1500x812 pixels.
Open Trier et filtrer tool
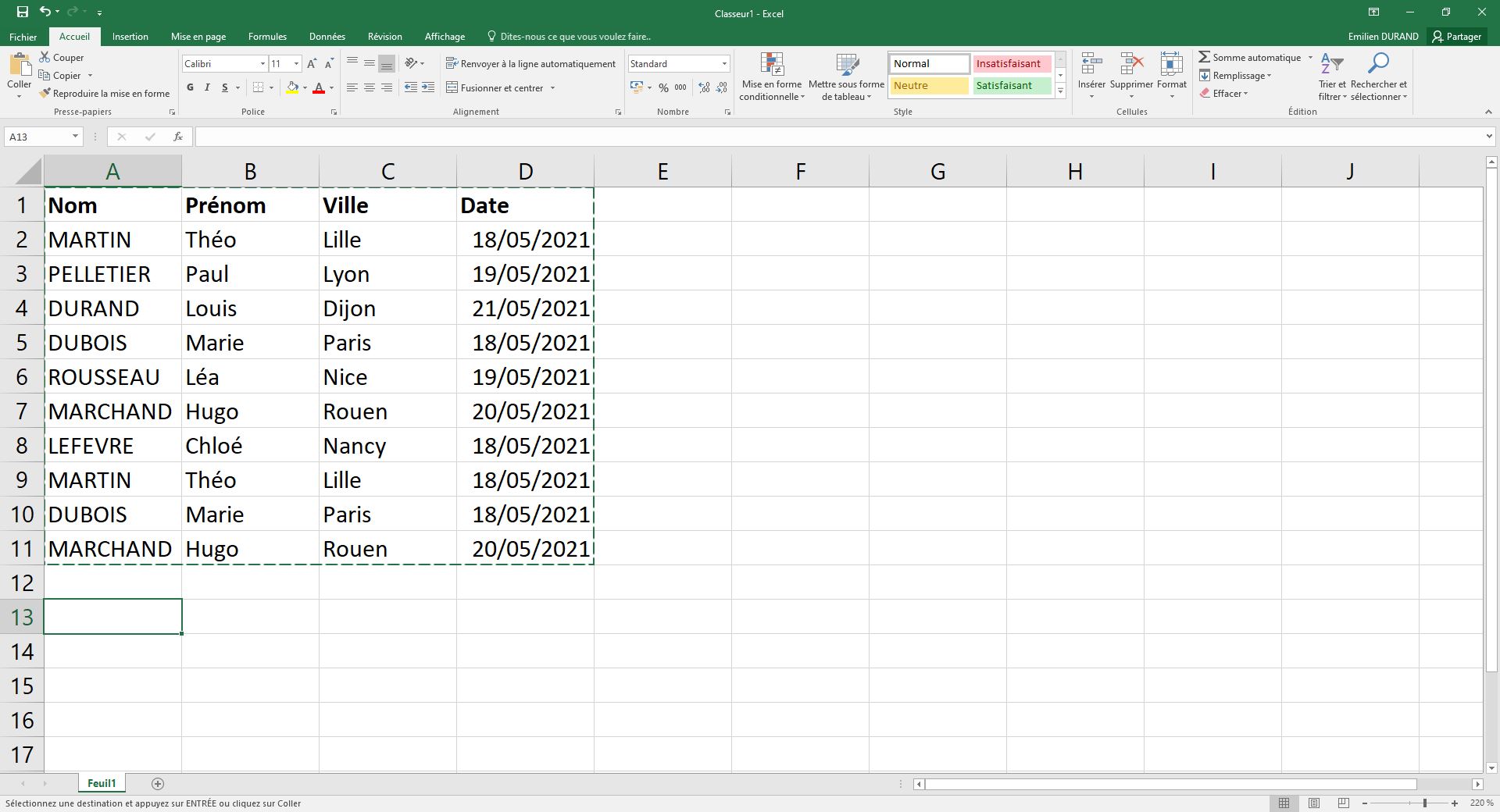click(1331, 77)
